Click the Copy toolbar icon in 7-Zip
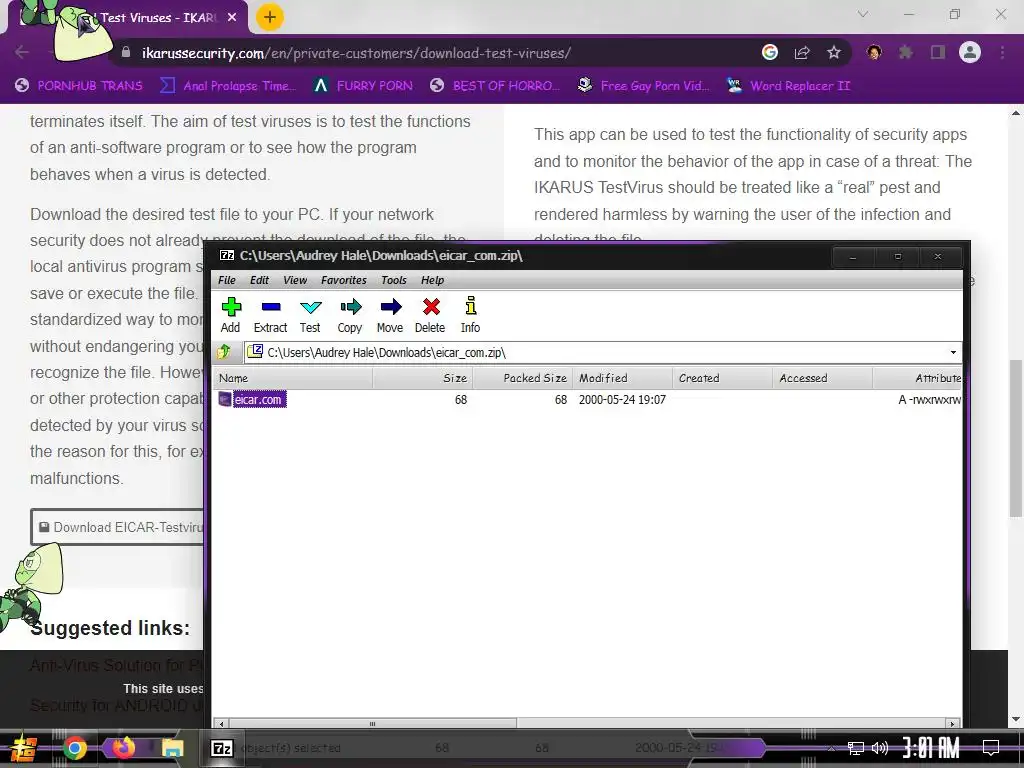Image resolution: width=1024 pixels, height=768 pixels. point(350,315)
